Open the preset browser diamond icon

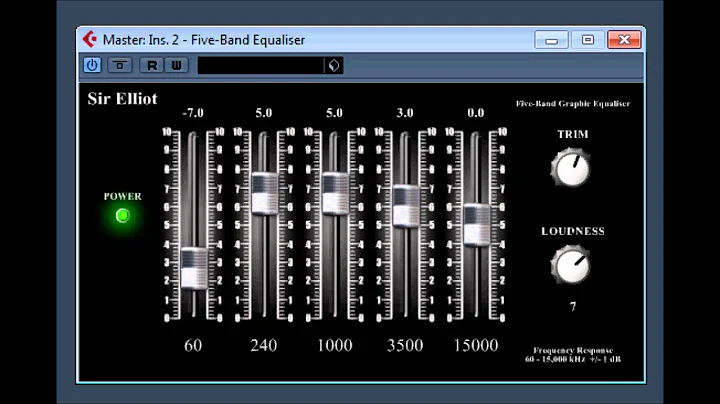click(x=334, y=65)
